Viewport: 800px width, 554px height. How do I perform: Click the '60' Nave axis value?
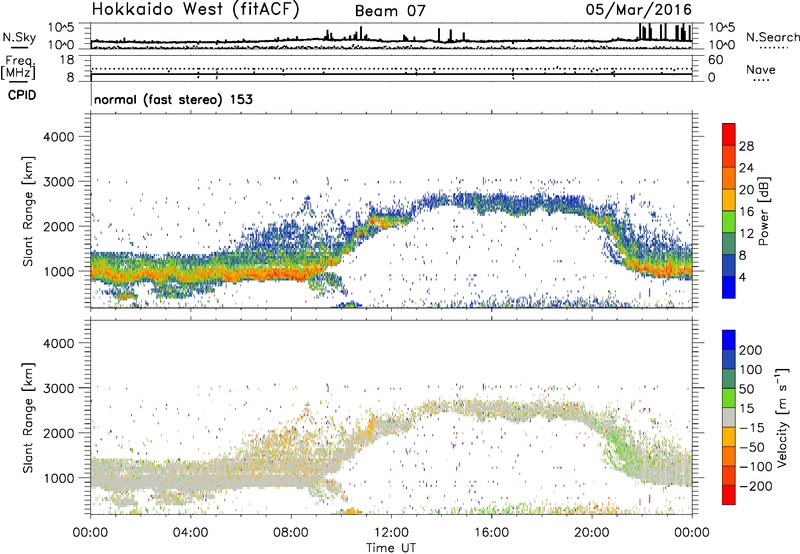715,60
